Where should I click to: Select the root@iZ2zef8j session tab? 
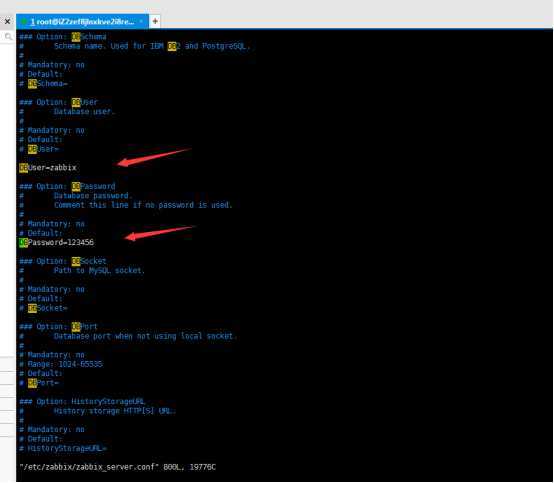(x=82, y=22)
